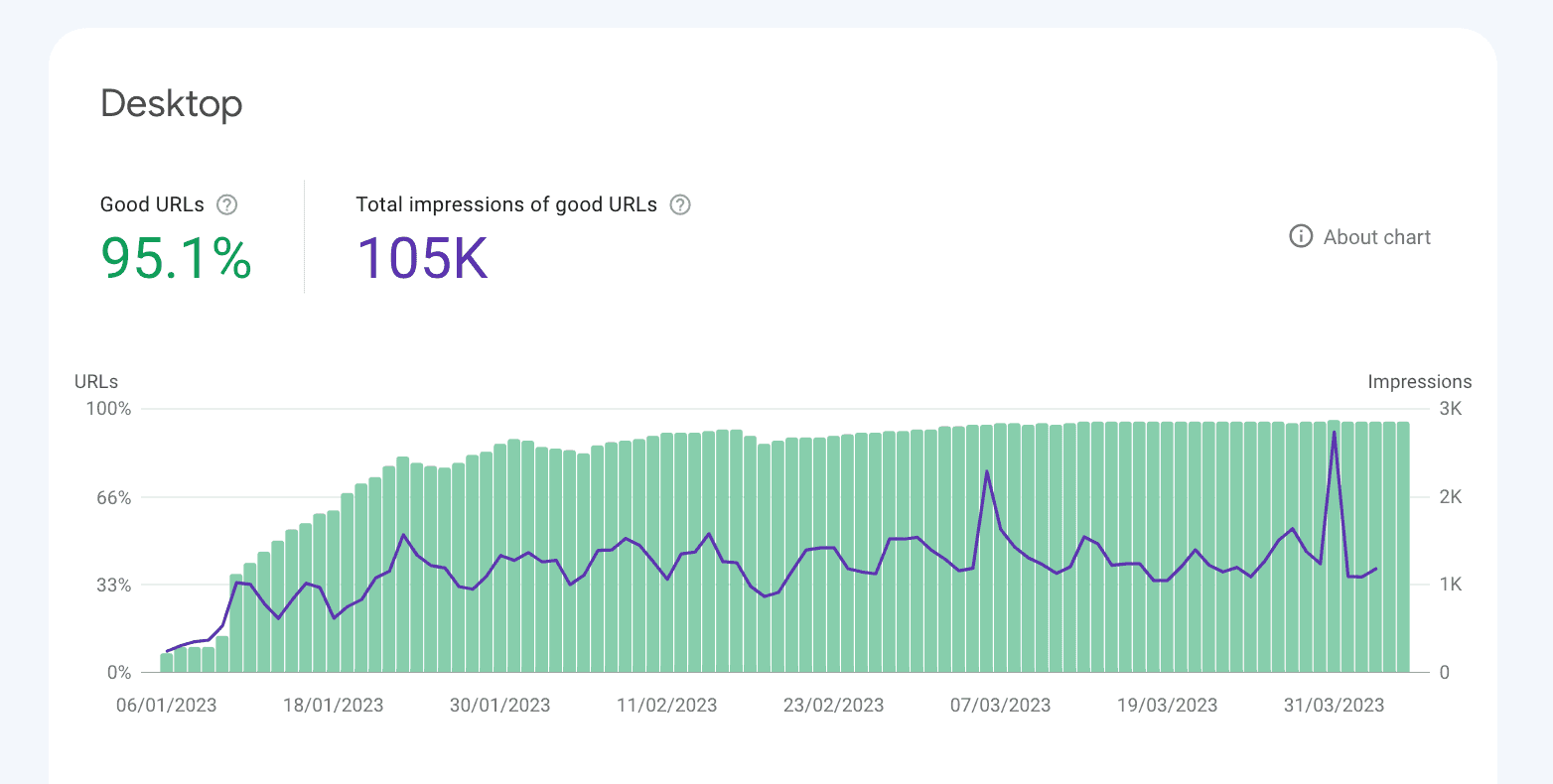This screenshot has height=784, width=1553.
Task: Click the 06/01/2023 date label
Action: pyautogui.click(x=167, y=706)
